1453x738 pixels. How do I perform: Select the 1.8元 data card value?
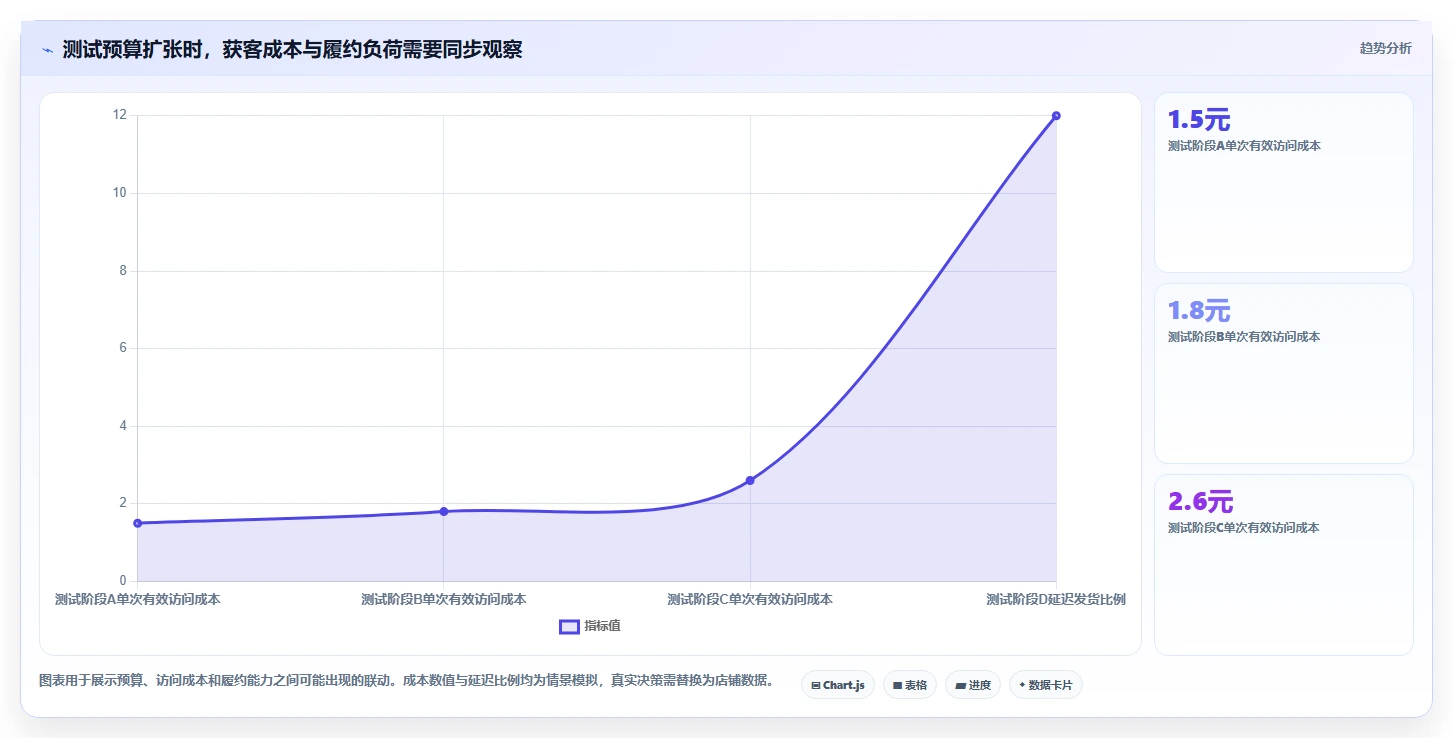coord(1199,311)
